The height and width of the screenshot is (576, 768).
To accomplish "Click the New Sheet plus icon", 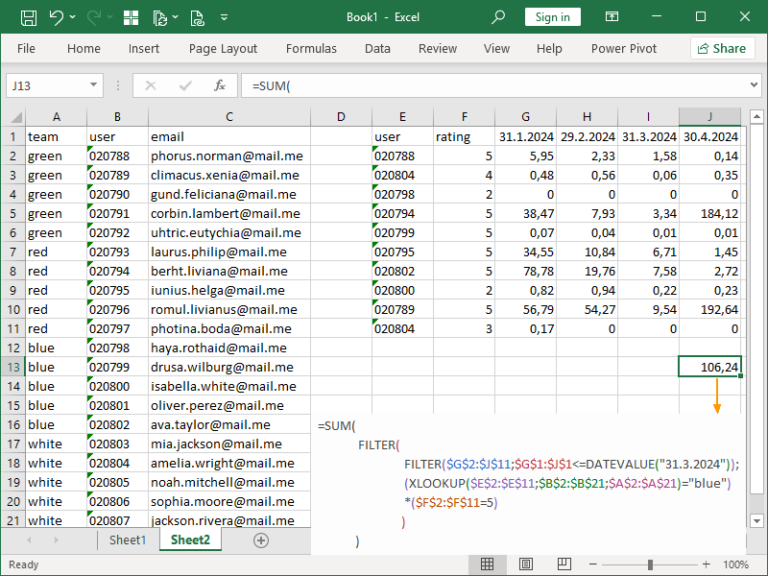I will click(x=261, y=540).
